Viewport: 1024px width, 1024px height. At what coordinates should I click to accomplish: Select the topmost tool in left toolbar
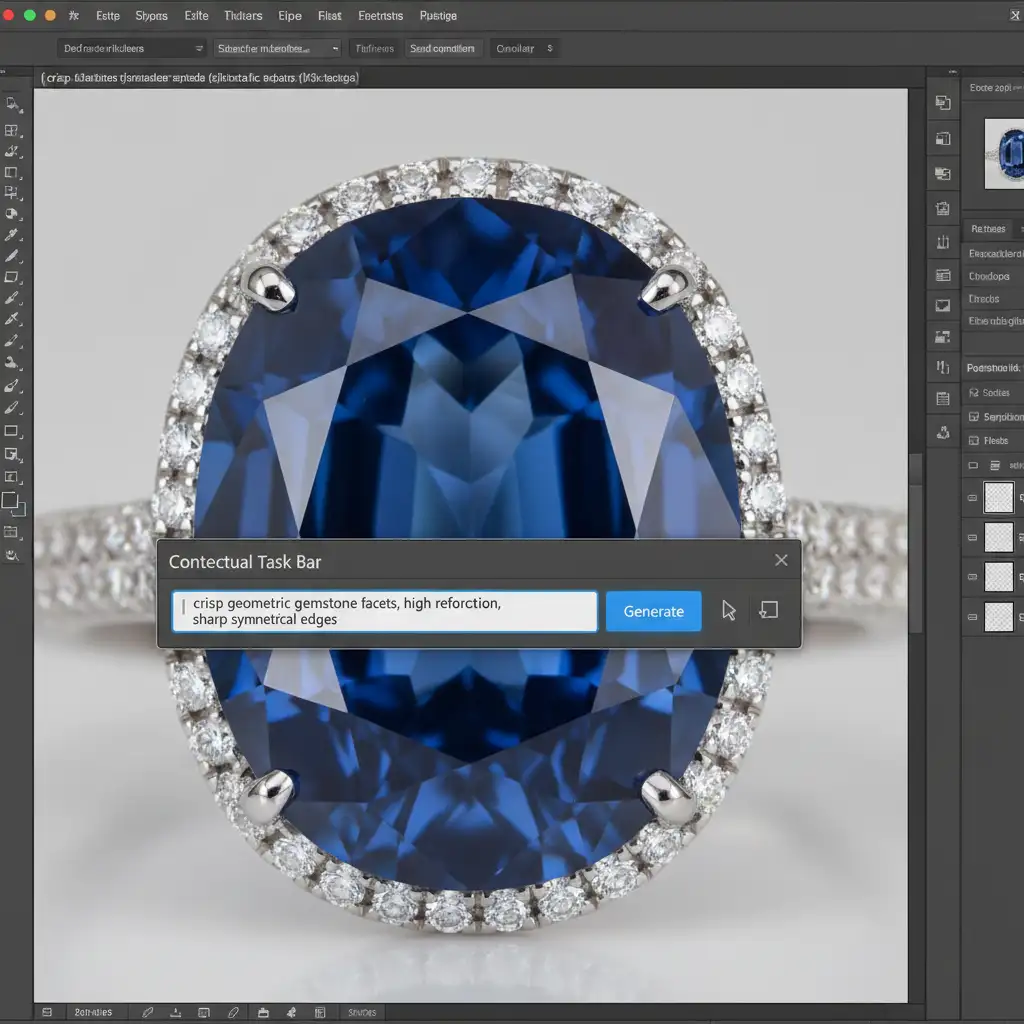[x=12, y=104]
